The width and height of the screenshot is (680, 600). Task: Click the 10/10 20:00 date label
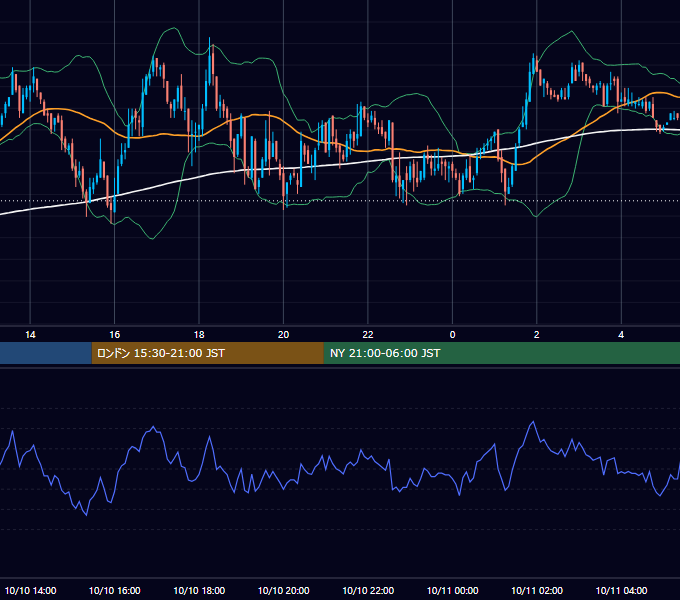point(284,590)
